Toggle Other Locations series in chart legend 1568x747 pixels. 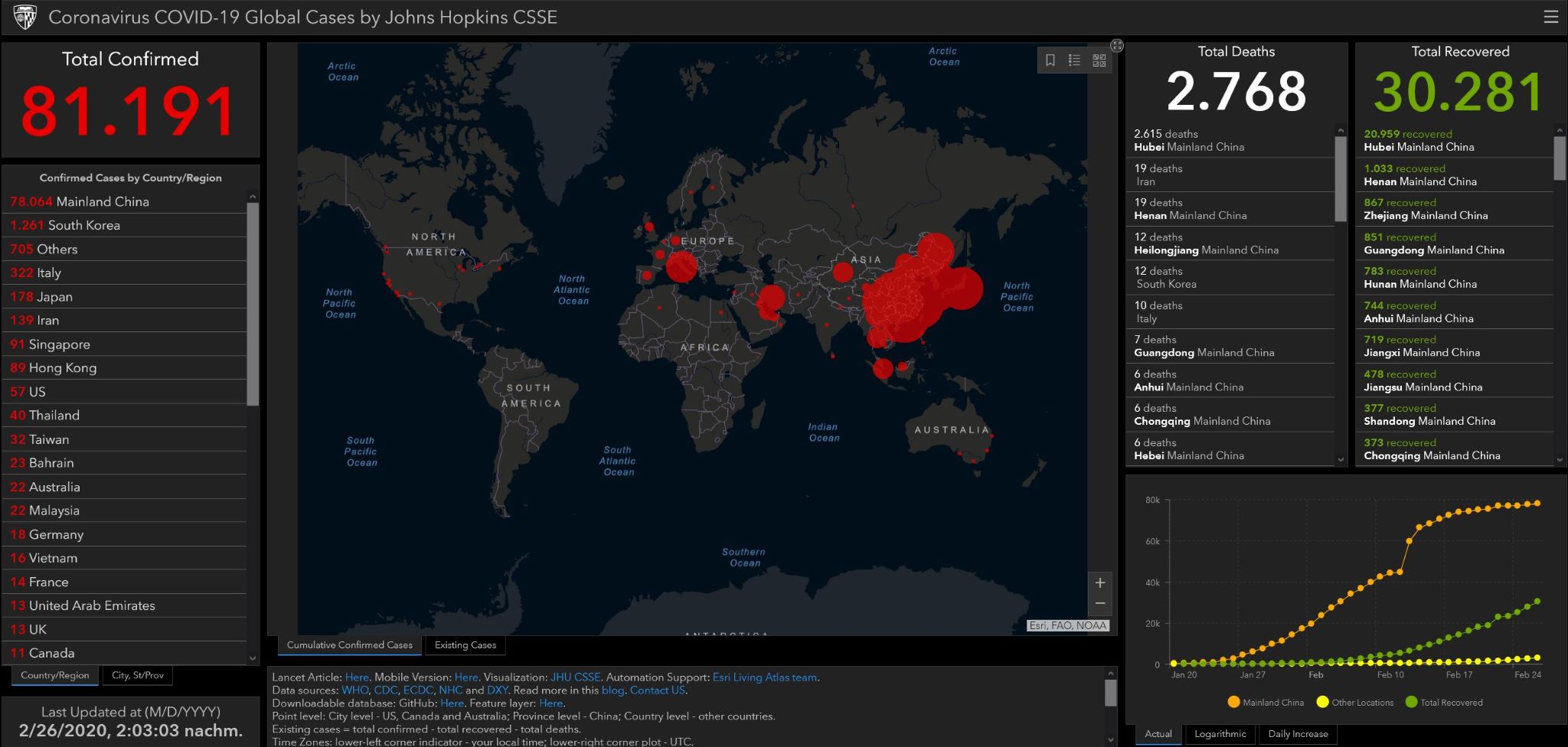tap(1354, 702)
